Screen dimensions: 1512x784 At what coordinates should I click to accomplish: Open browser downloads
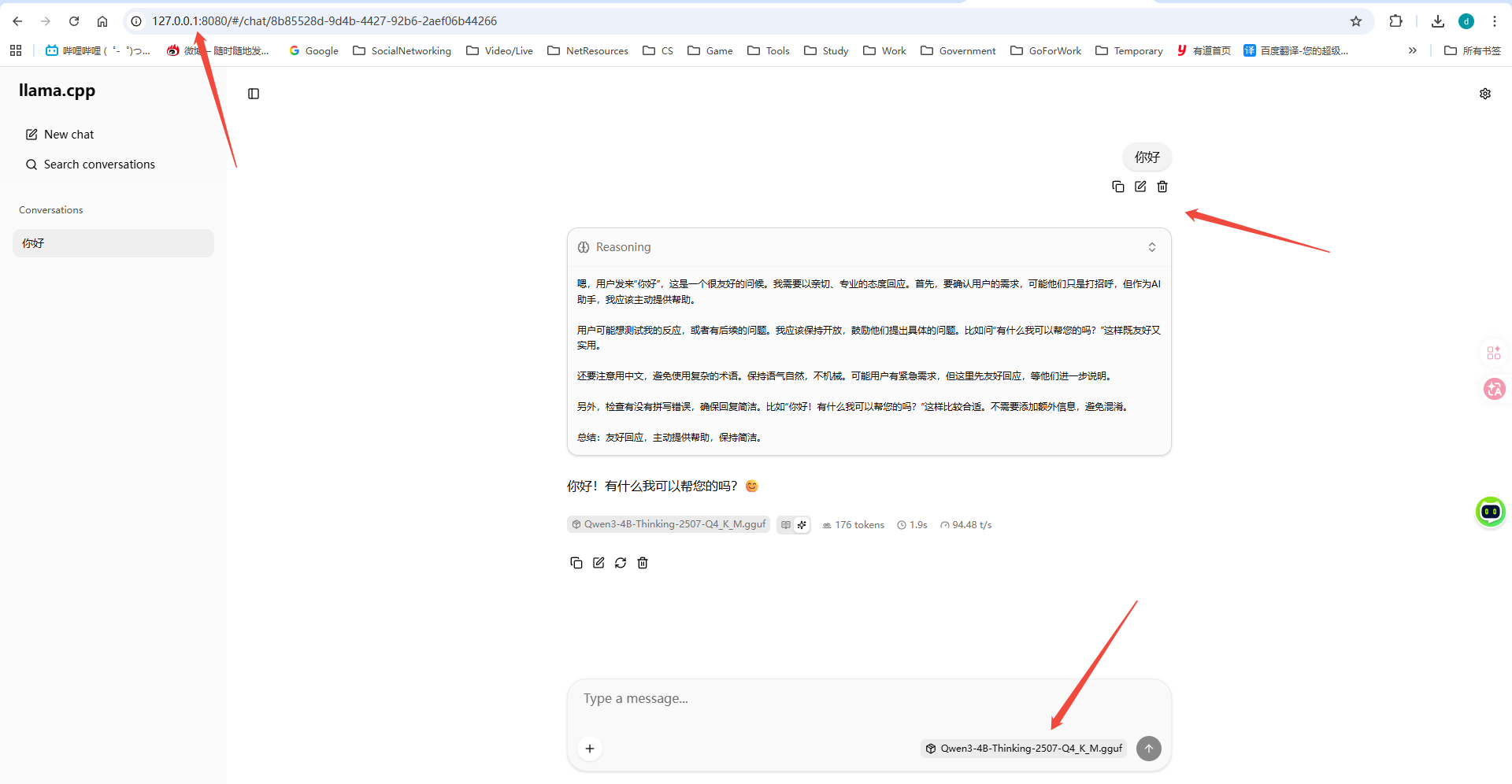point(1438,21)
